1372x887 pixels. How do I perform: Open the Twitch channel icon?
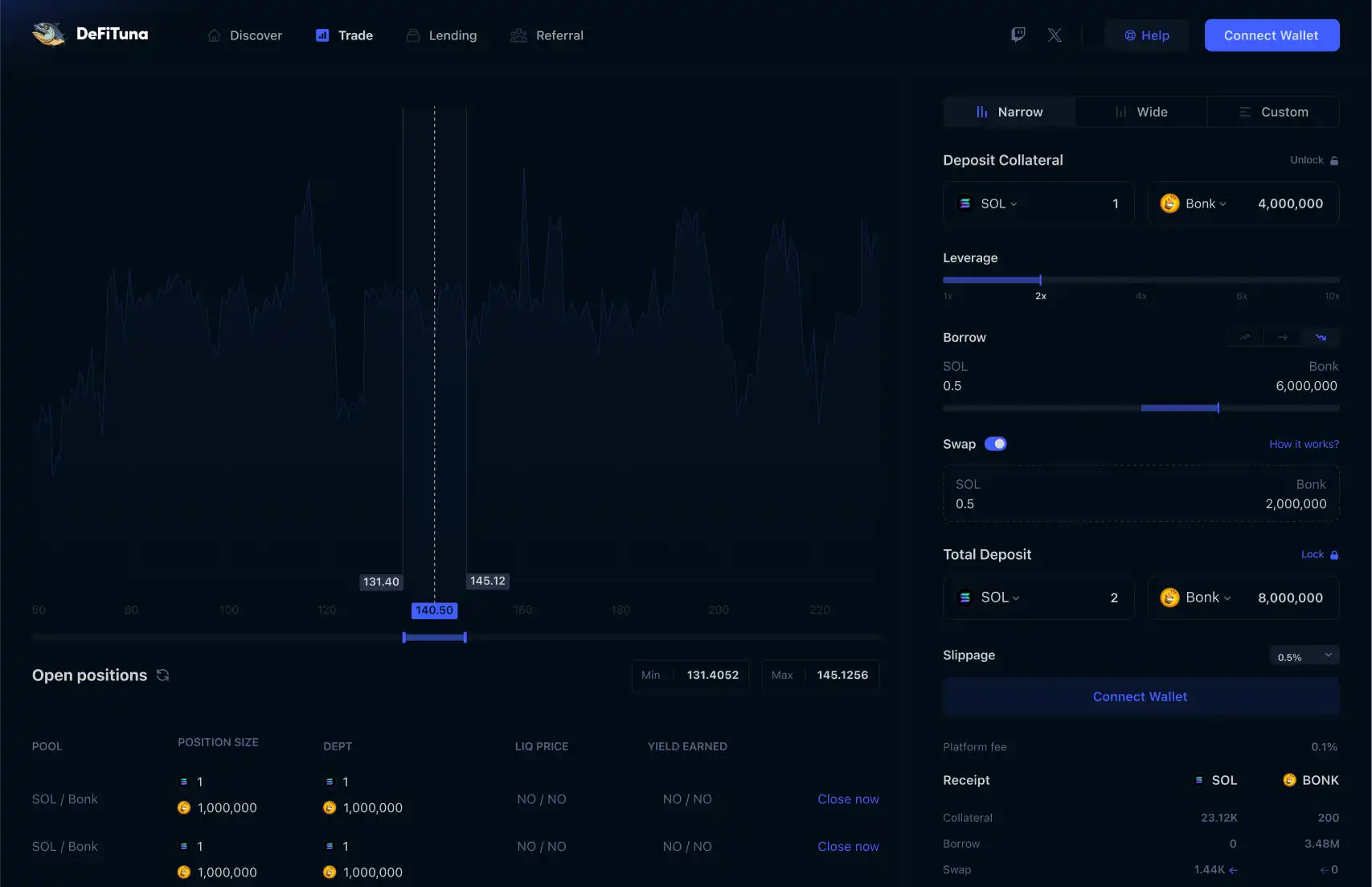coord(1018,35)
